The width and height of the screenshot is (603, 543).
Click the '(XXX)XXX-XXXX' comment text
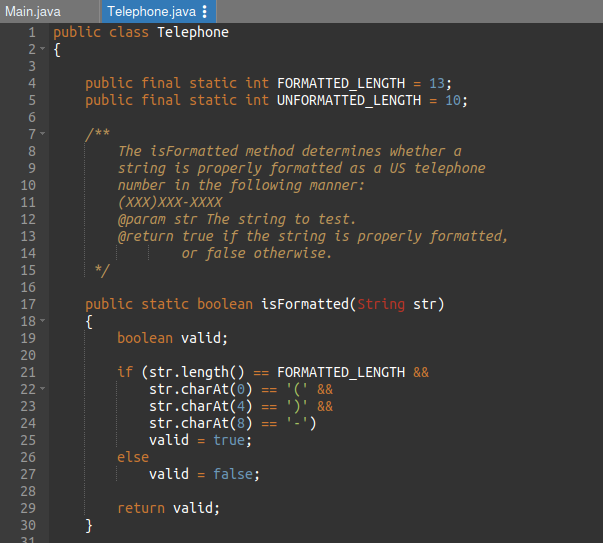pos(169,202)
